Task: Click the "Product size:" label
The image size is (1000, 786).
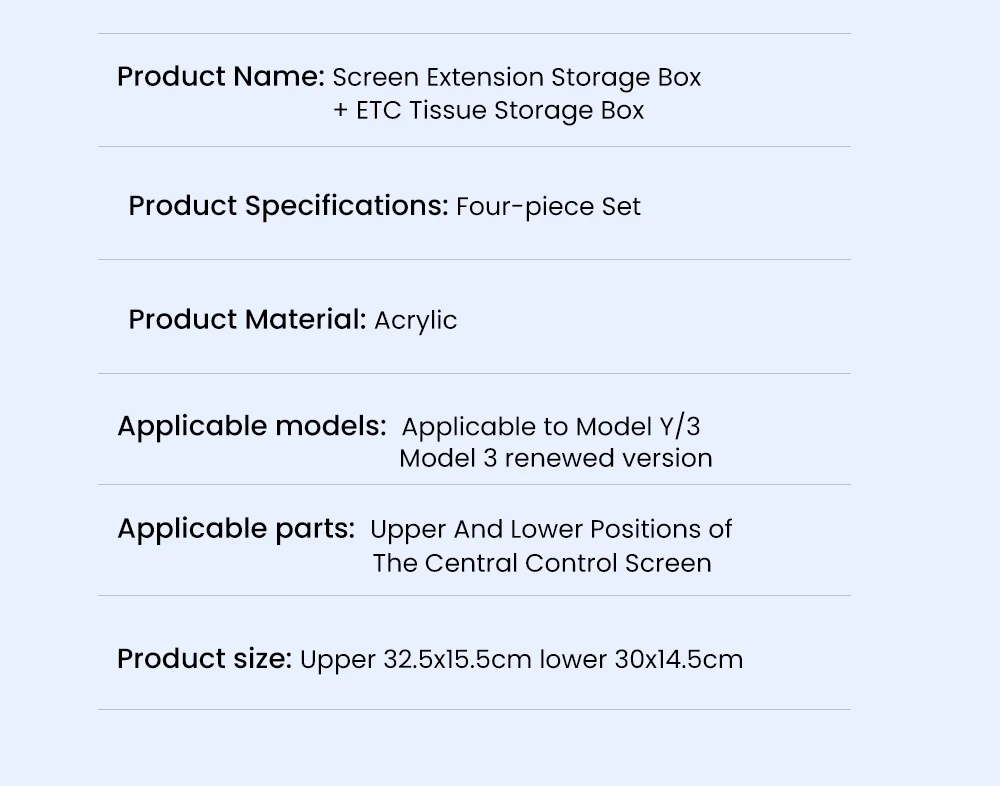Action: (x=204, y=659)
